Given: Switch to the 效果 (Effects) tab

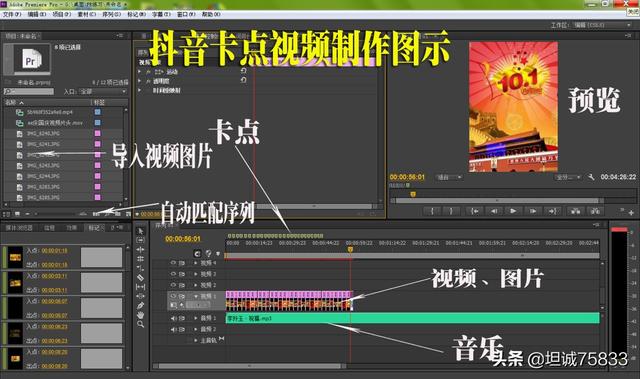Looking at the screenshot, I should click(x=72, y=228).
